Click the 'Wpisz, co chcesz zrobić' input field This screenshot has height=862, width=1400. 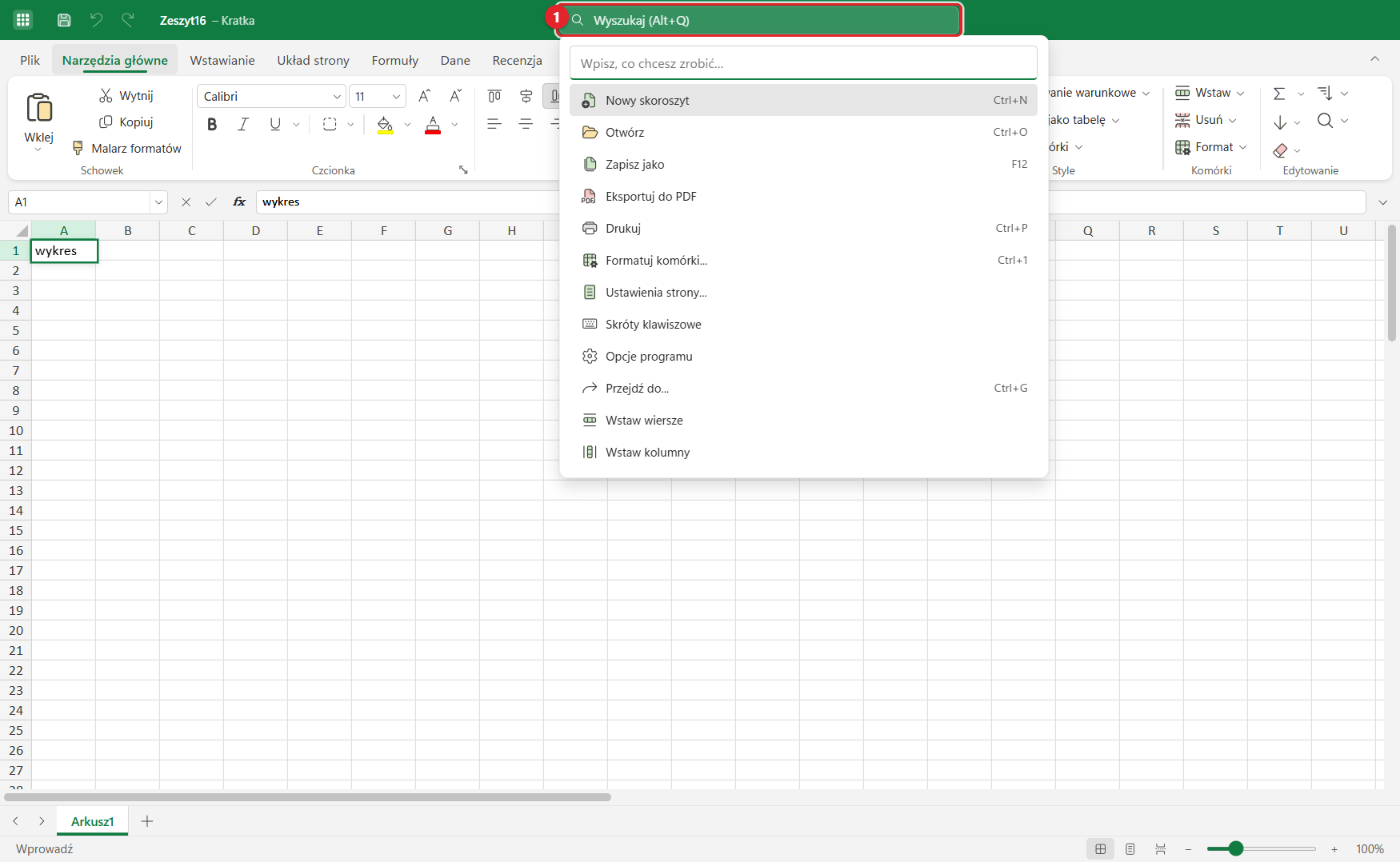803,63
